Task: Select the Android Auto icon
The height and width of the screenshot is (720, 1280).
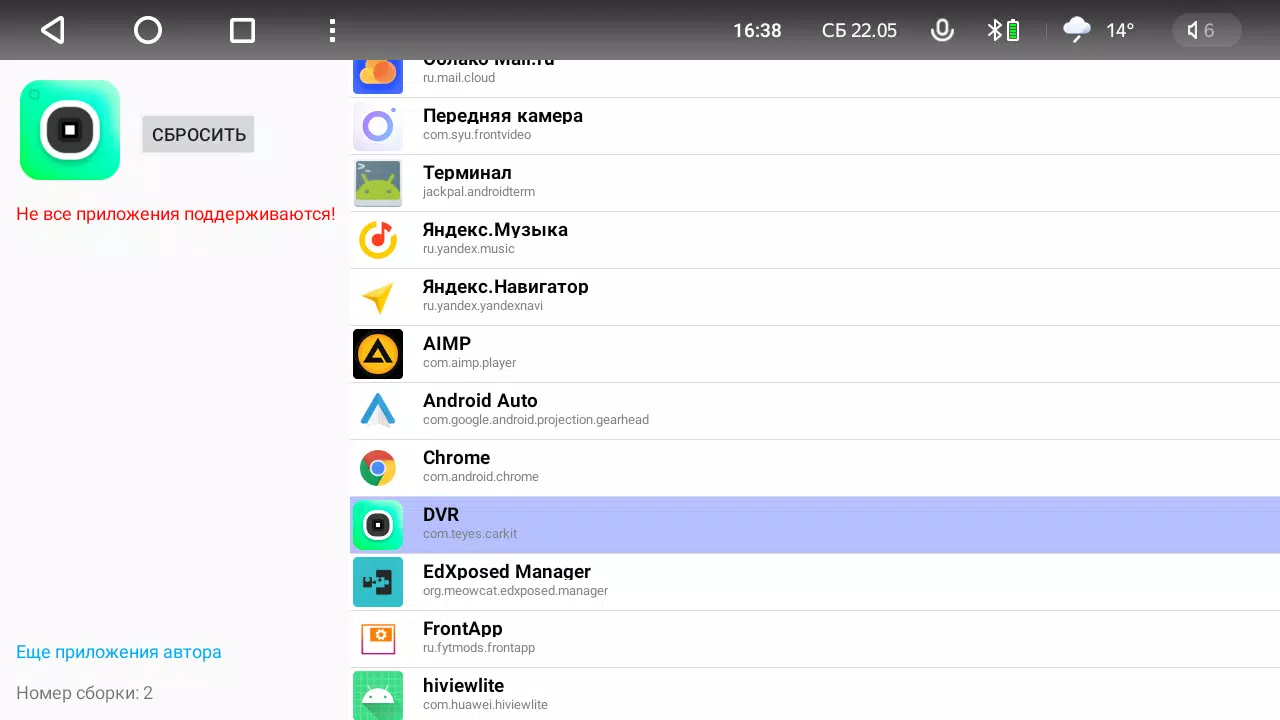Action: tap(378, 411)
